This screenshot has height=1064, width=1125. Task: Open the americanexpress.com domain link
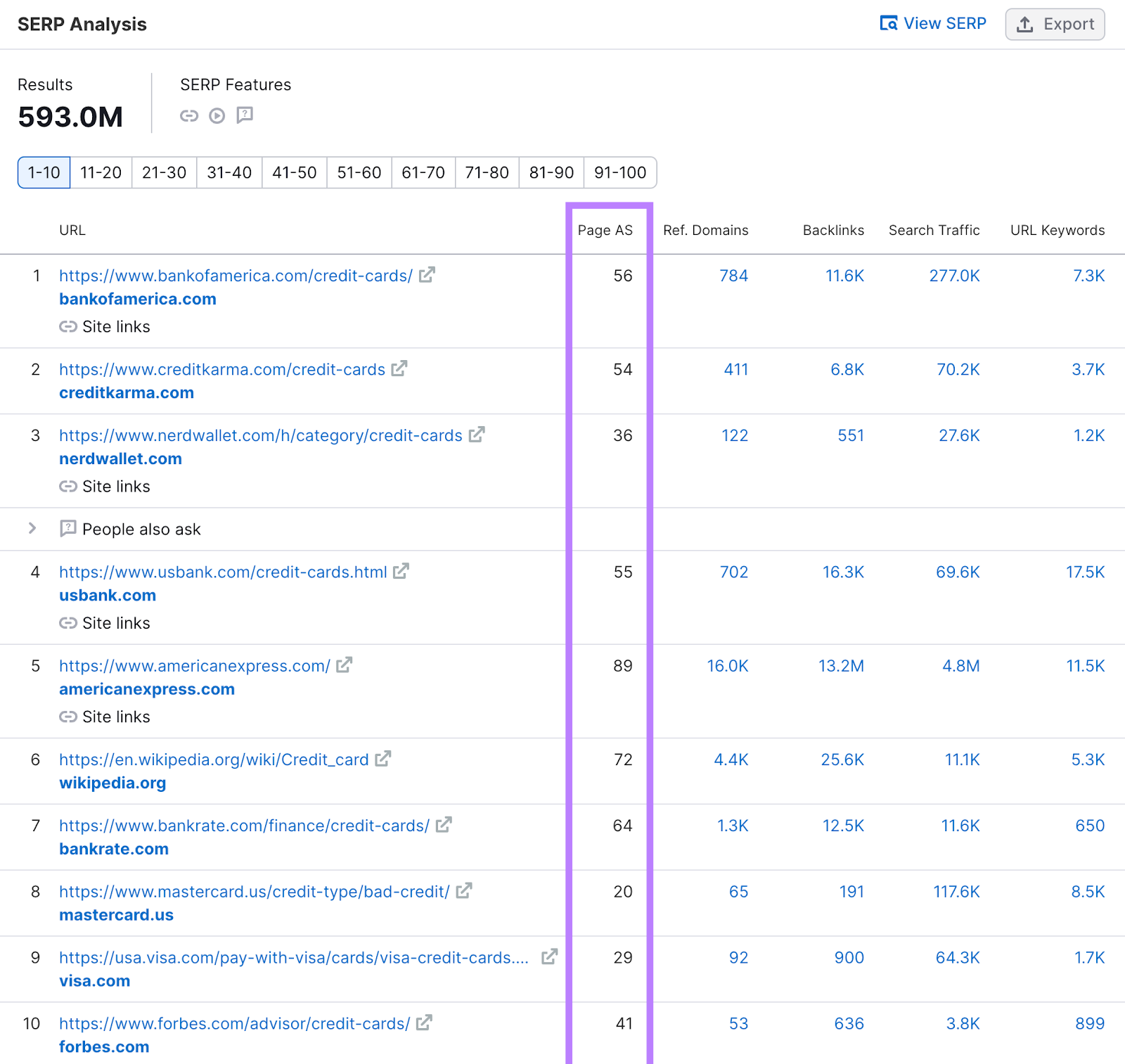coord(147,689)
